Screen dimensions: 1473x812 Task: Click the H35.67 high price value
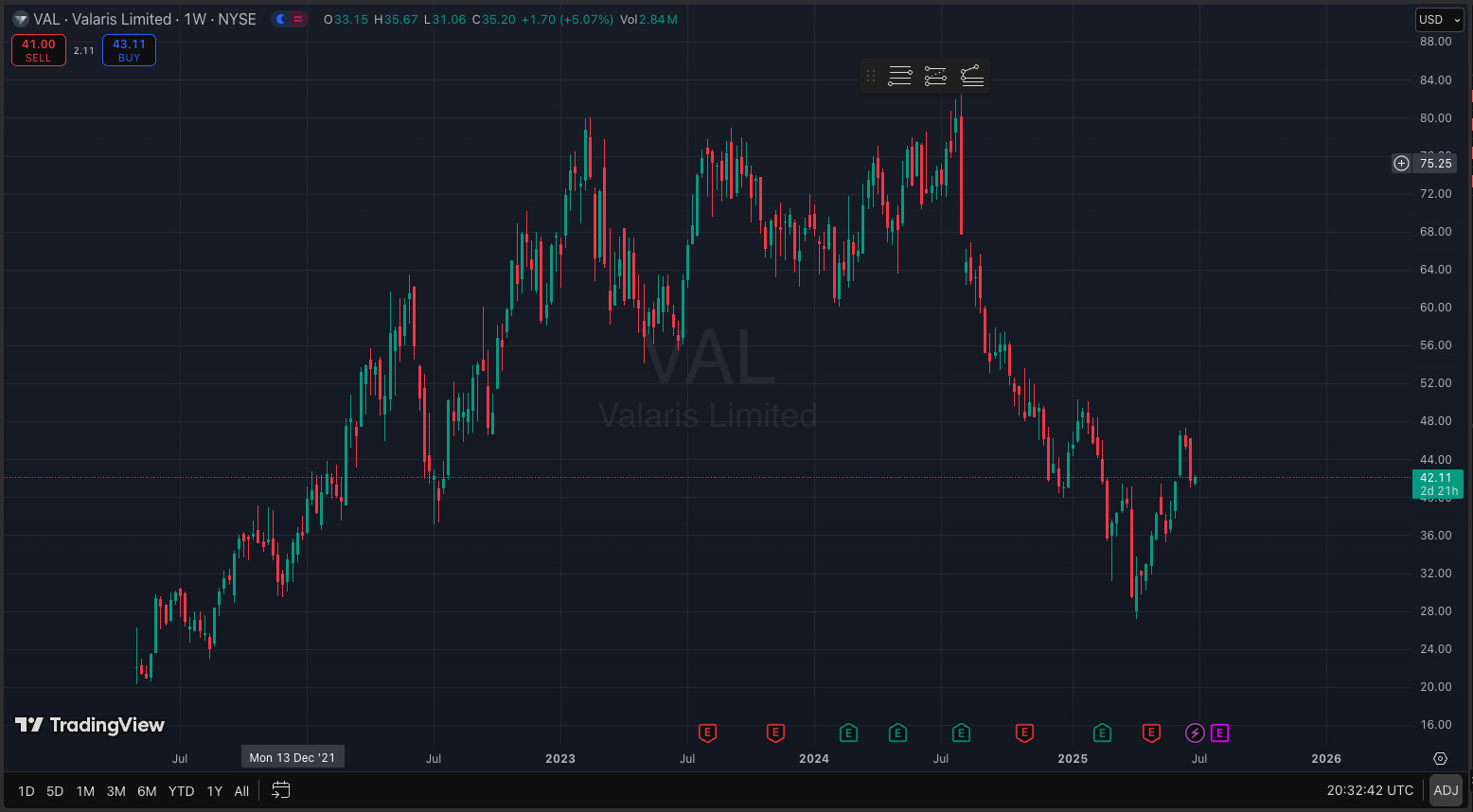pyautogui.click(x=396, y=19)
